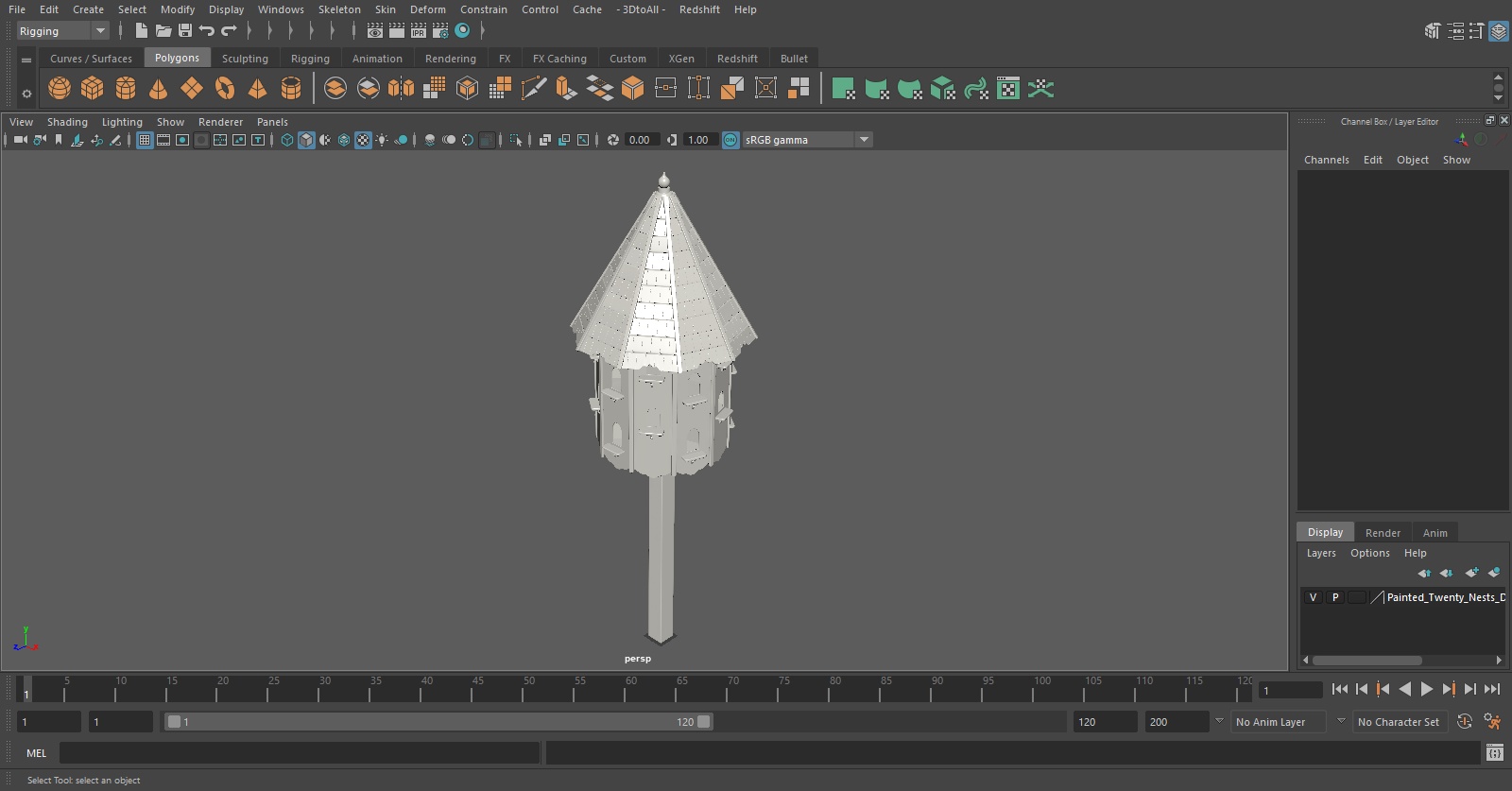The width and height of the screenshot is (1512, 791).
Task: Create a polygon cone from the shelf
Action: click(x=159, y=89)
